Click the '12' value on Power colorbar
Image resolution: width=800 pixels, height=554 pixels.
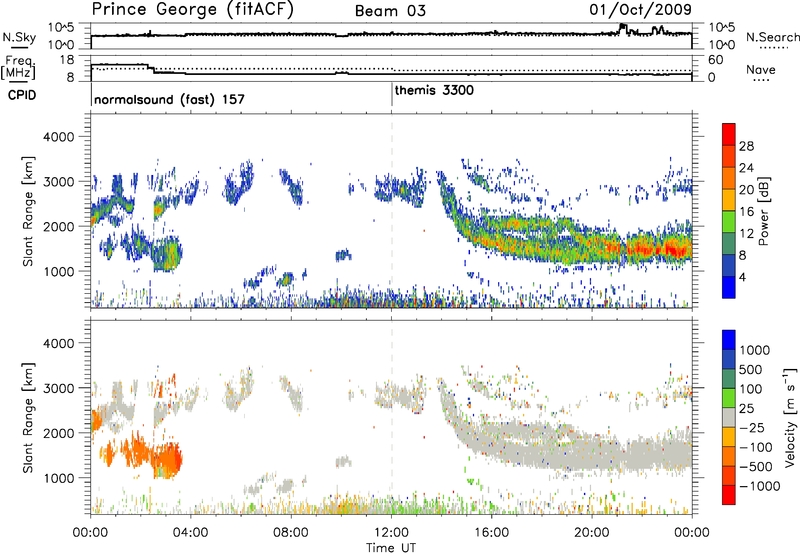(x=746, y=234)
